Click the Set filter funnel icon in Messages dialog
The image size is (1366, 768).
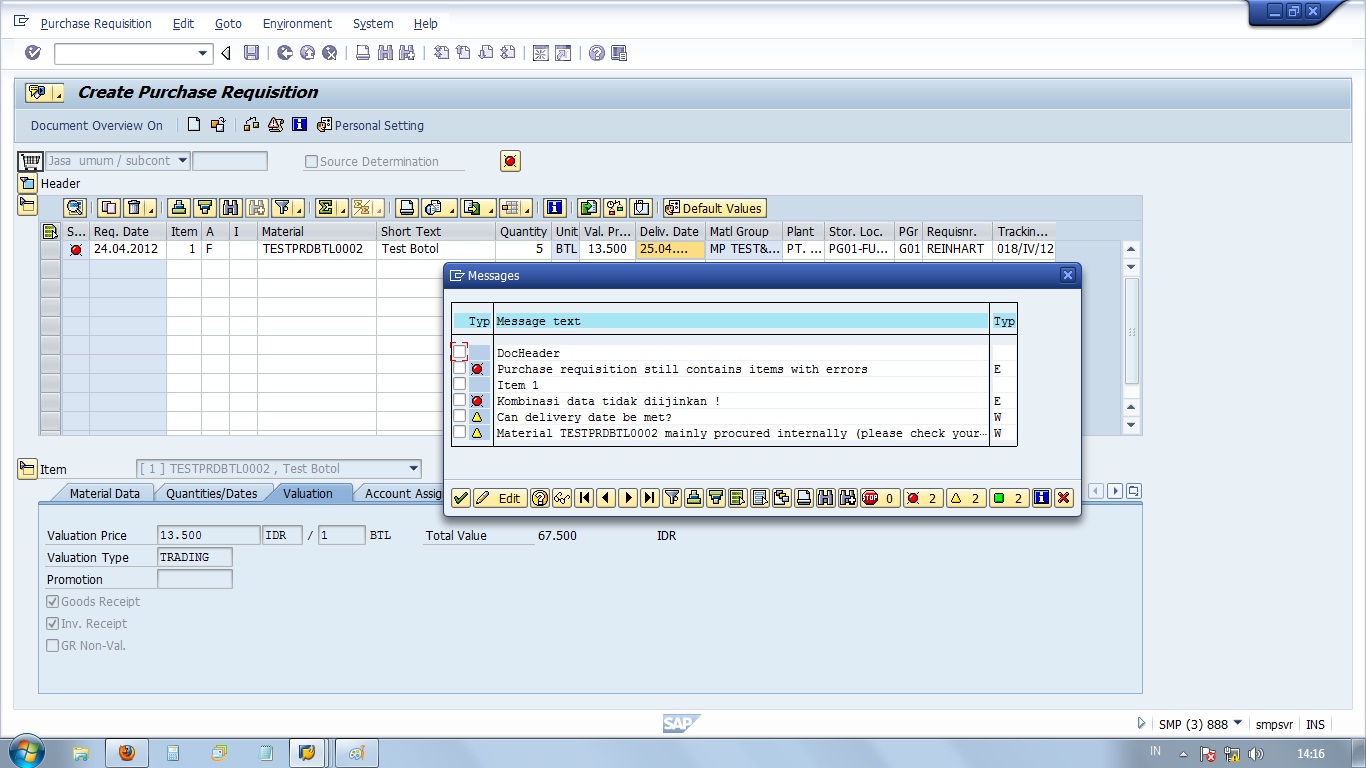(x=672, y=498)
